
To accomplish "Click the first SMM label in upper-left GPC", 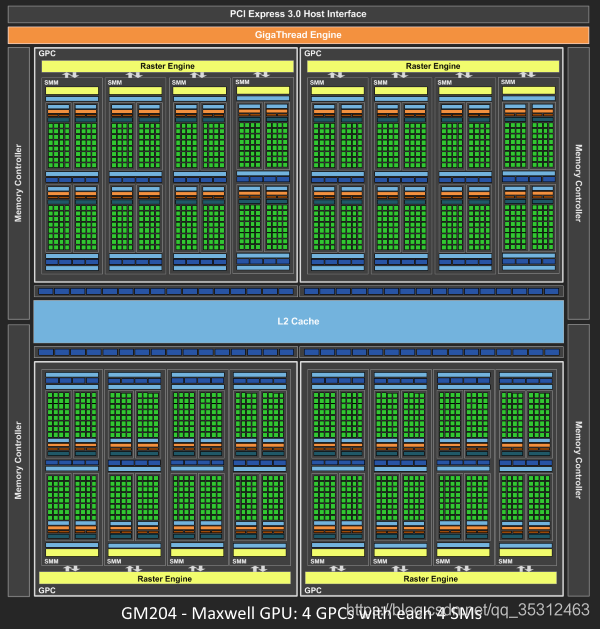I will click(x=51, y=83).
